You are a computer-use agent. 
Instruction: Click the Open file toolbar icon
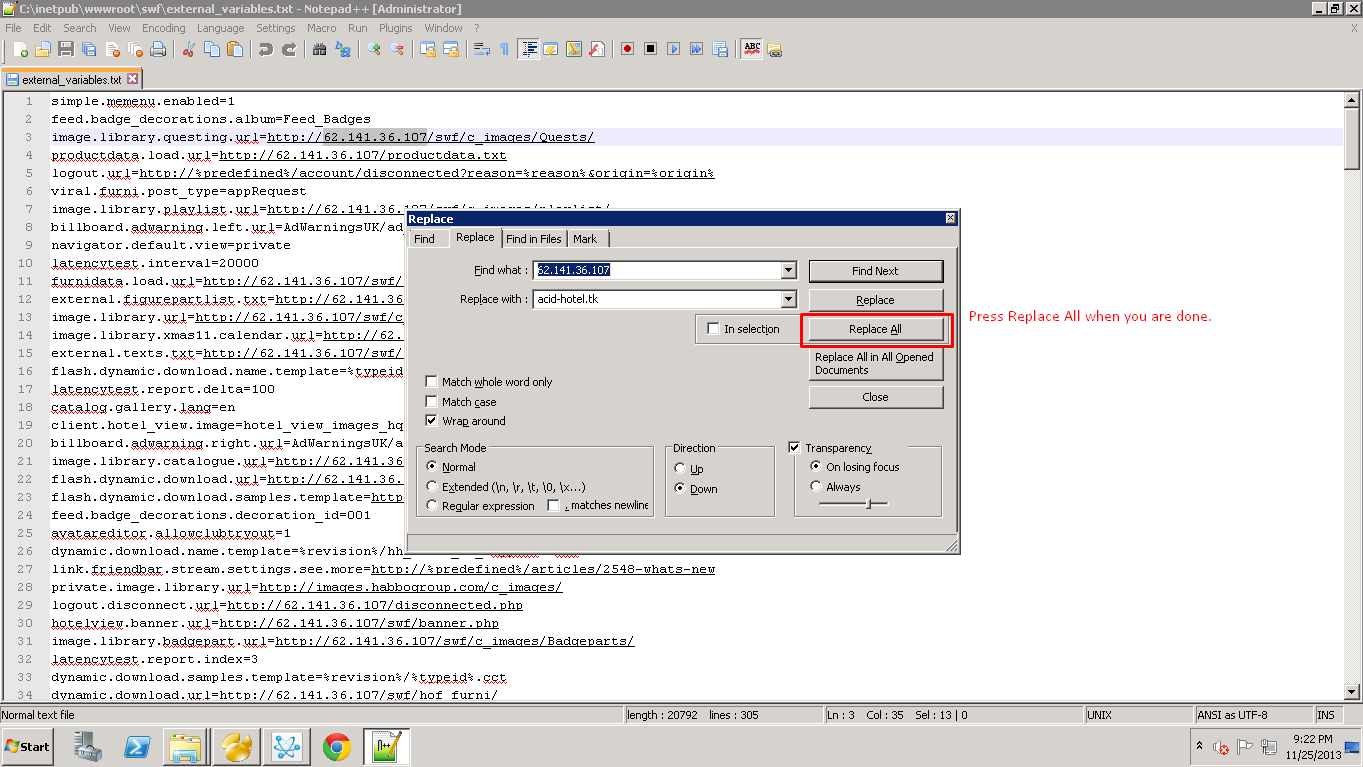point(43,49)
